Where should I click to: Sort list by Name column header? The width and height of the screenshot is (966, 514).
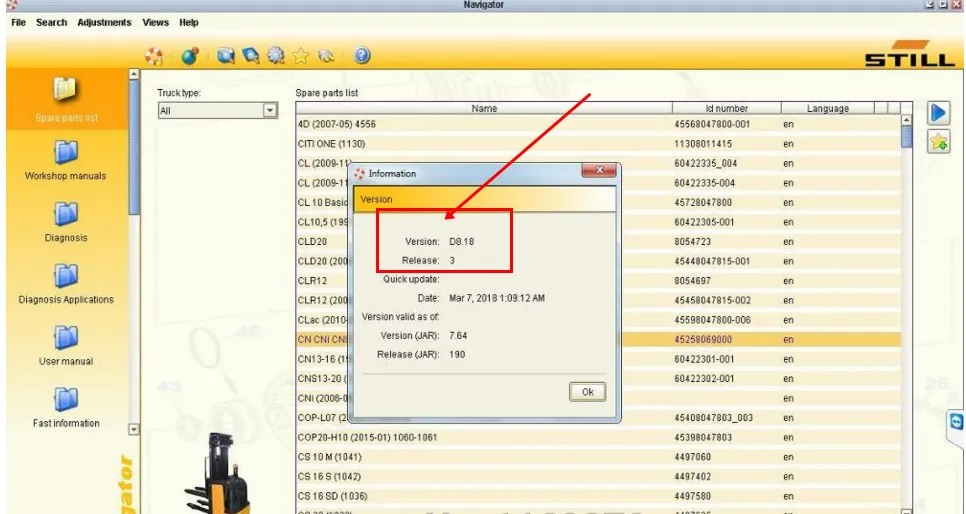[x=484, y=108]
